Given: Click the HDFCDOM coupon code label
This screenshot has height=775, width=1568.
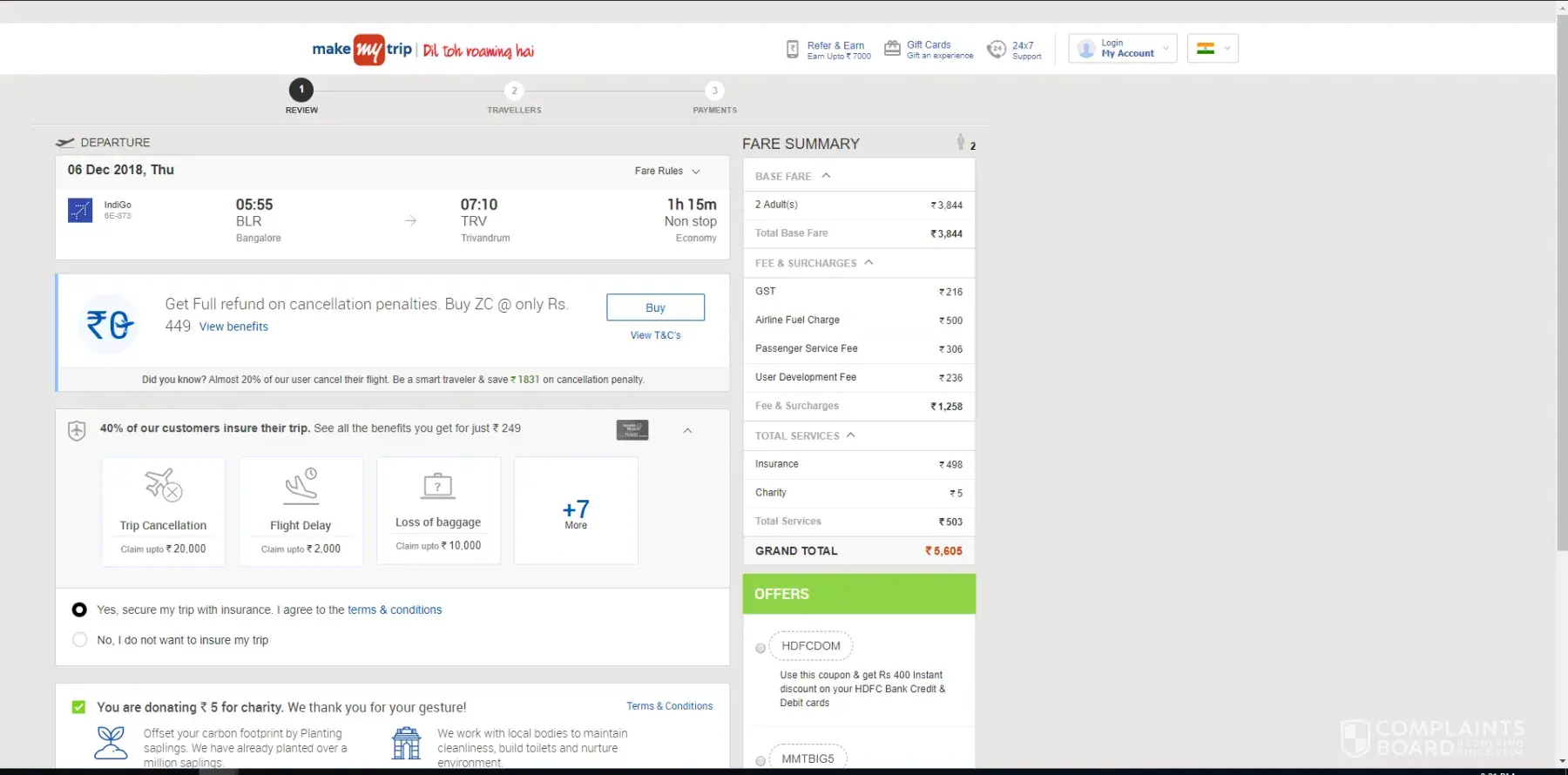Looking at the screenshot, I should [x=811, y=646].
